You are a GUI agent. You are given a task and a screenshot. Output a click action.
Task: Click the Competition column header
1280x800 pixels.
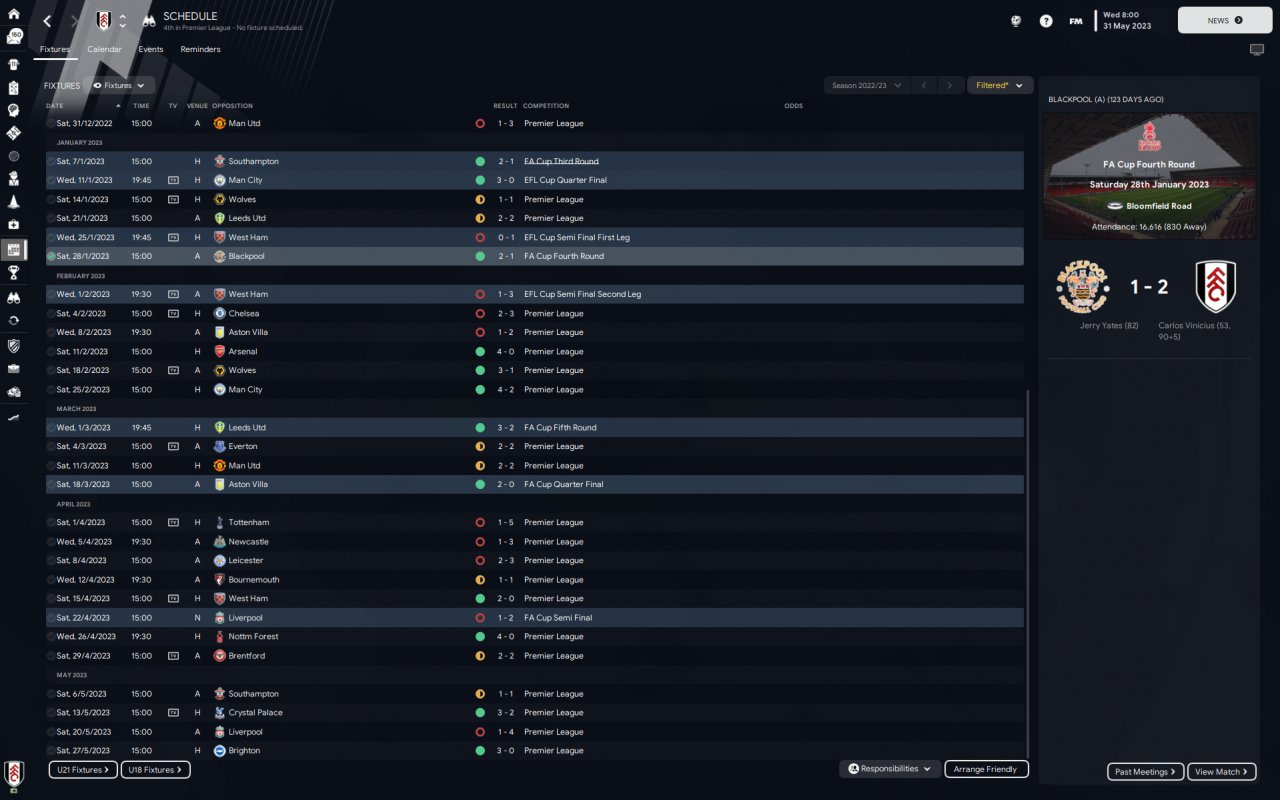(546, 106)
